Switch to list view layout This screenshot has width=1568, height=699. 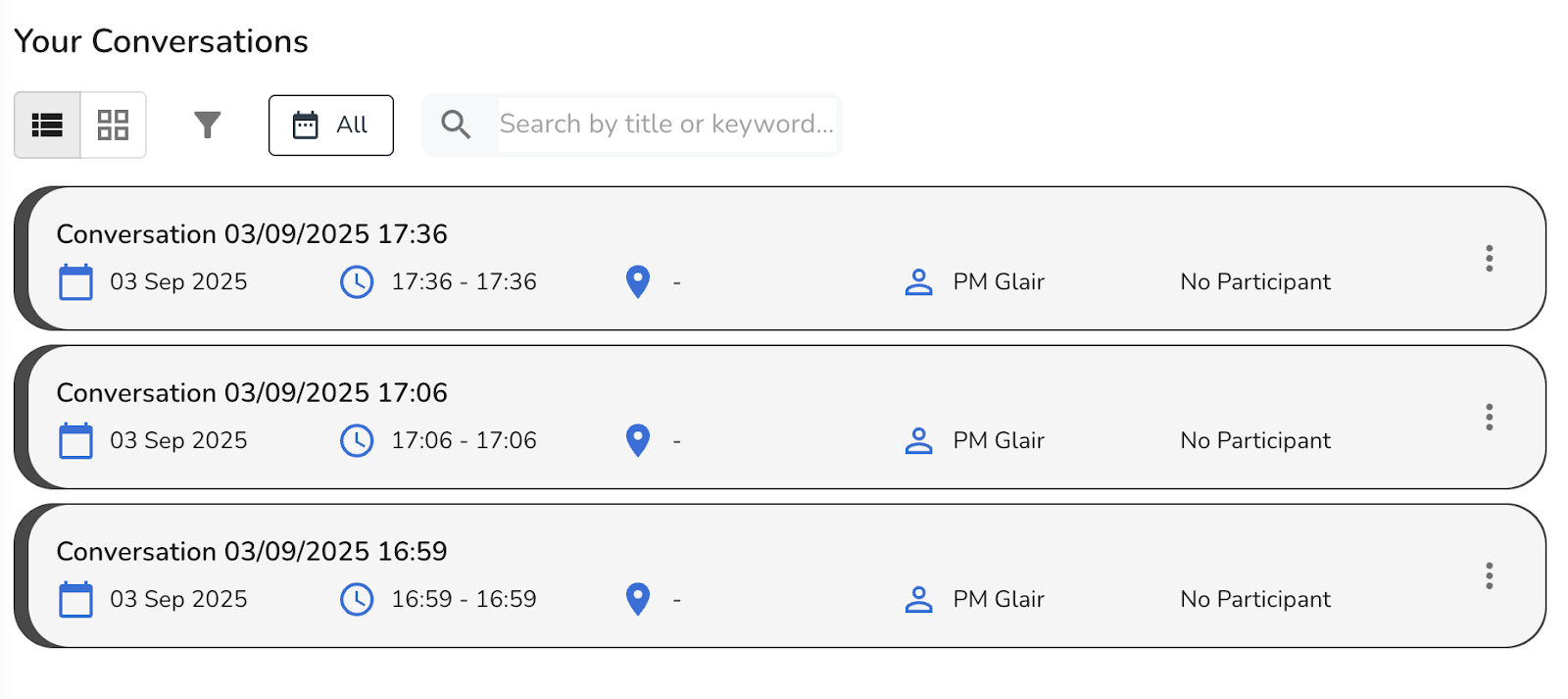click(47, 125)
